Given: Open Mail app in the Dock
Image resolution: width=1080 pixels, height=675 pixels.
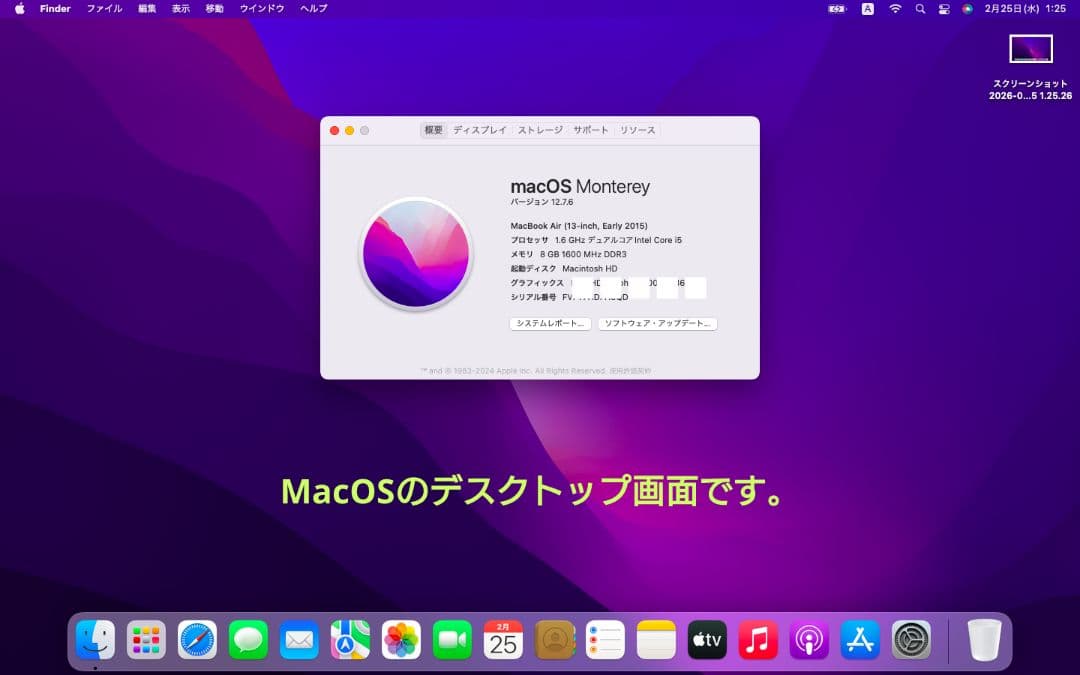Looking at the screenshot, I should click(x=299, y=639).
